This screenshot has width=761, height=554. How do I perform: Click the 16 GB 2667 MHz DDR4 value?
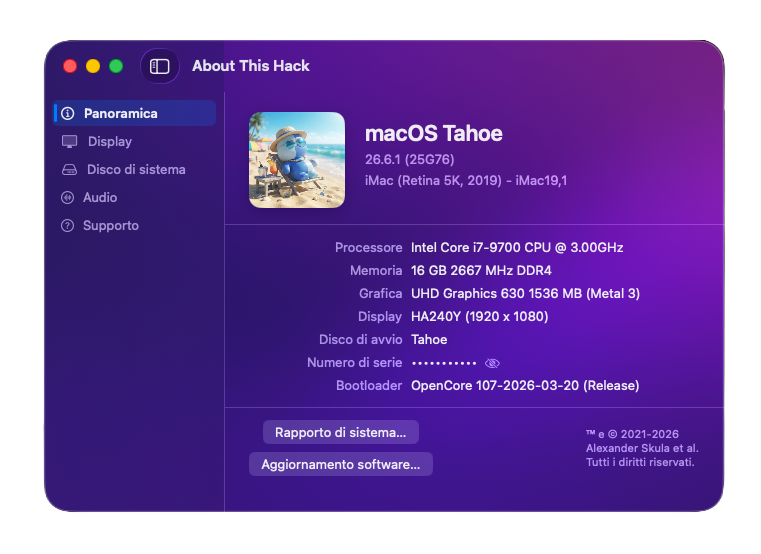[x=481, y=270]
